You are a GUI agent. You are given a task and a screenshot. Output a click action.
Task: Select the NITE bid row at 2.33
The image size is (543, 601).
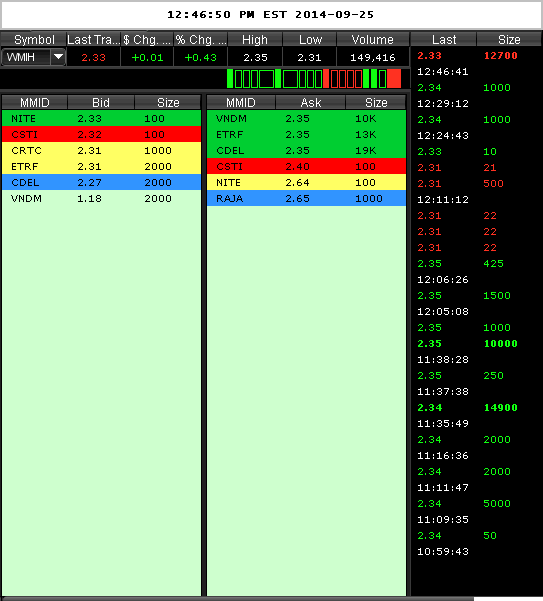pos(102,118)
